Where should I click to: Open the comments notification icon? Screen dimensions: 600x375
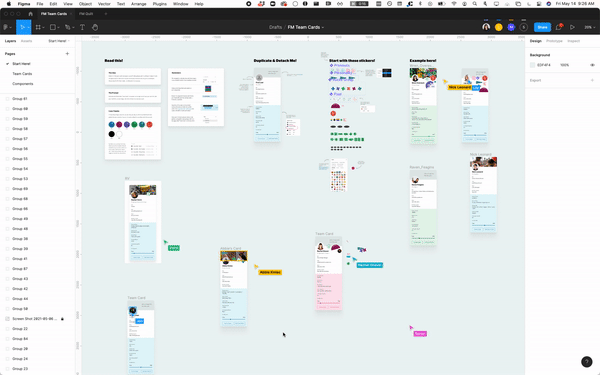pos(559,27)
